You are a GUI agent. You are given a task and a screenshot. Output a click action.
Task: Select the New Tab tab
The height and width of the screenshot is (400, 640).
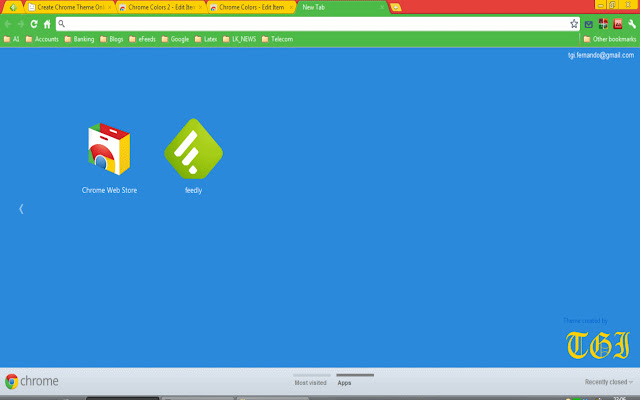pos(342,7)
